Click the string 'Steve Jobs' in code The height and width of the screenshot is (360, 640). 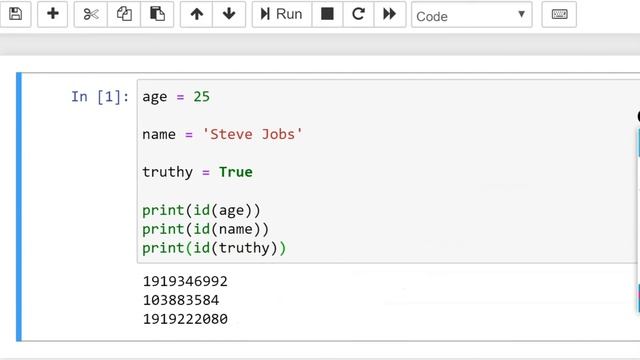252,134
